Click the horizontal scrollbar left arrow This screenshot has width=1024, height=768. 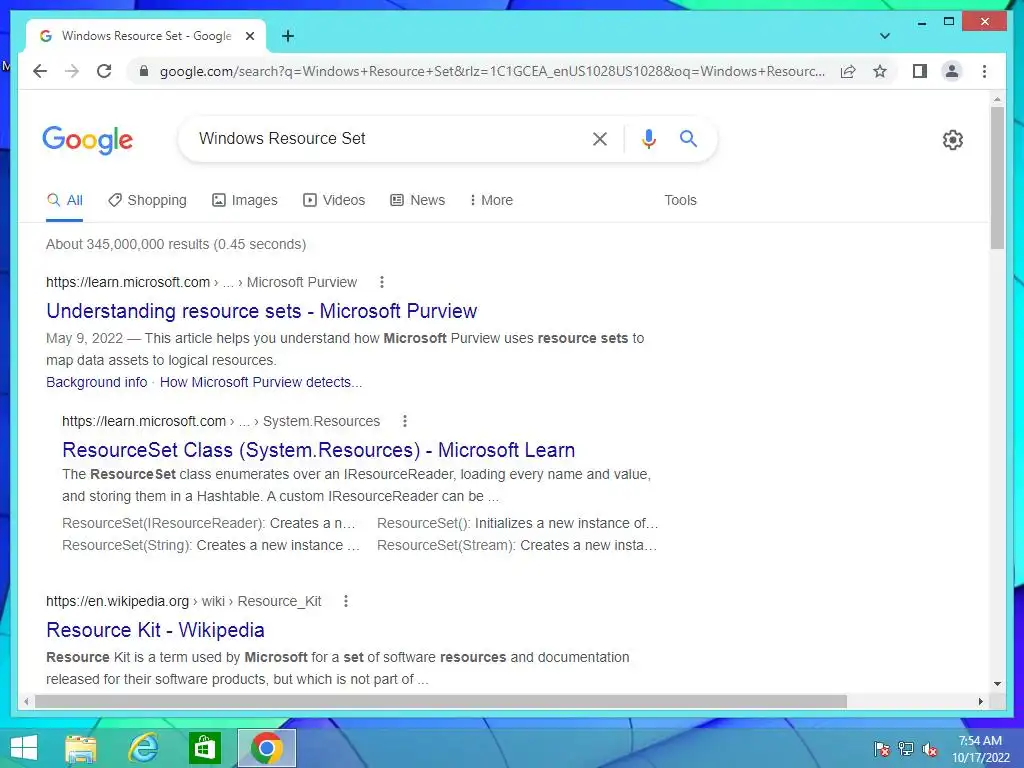click(x=26, y=701)
